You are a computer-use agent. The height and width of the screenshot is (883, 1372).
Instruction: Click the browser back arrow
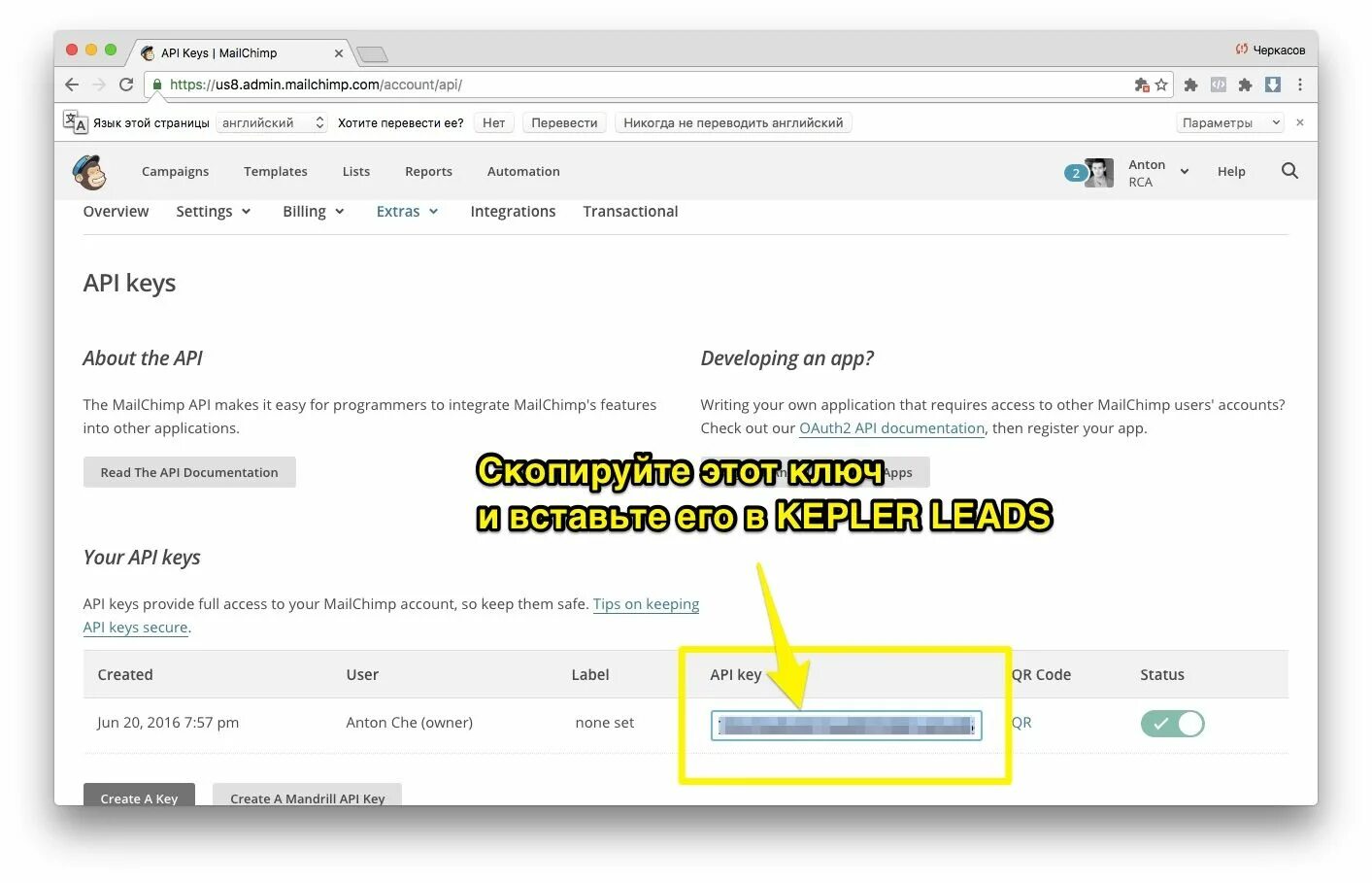coord(72,85)
